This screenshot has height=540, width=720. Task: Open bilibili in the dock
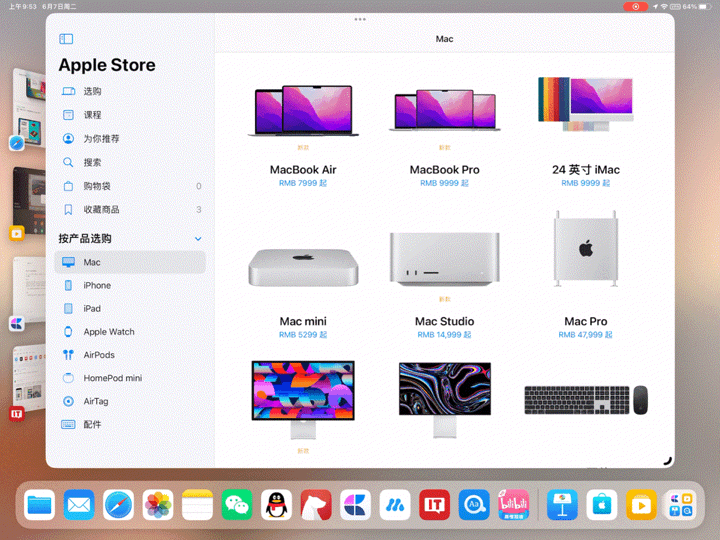513,505
